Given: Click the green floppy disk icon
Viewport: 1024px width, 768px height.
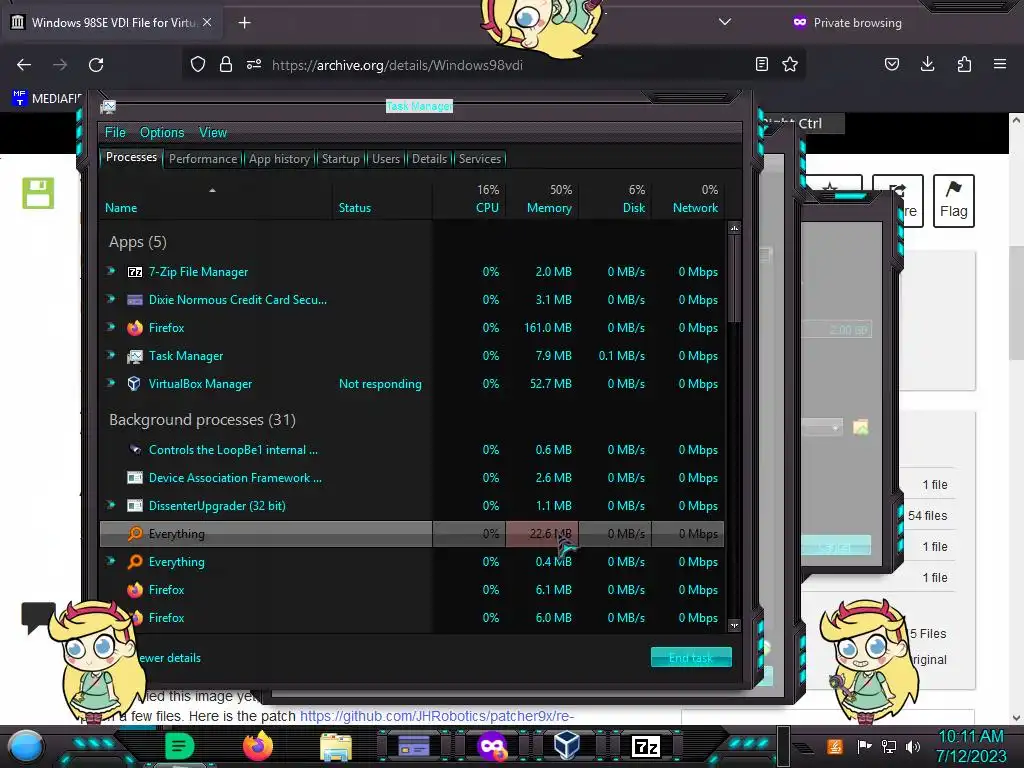Looking at the screenshot, I should coord(38,193).
